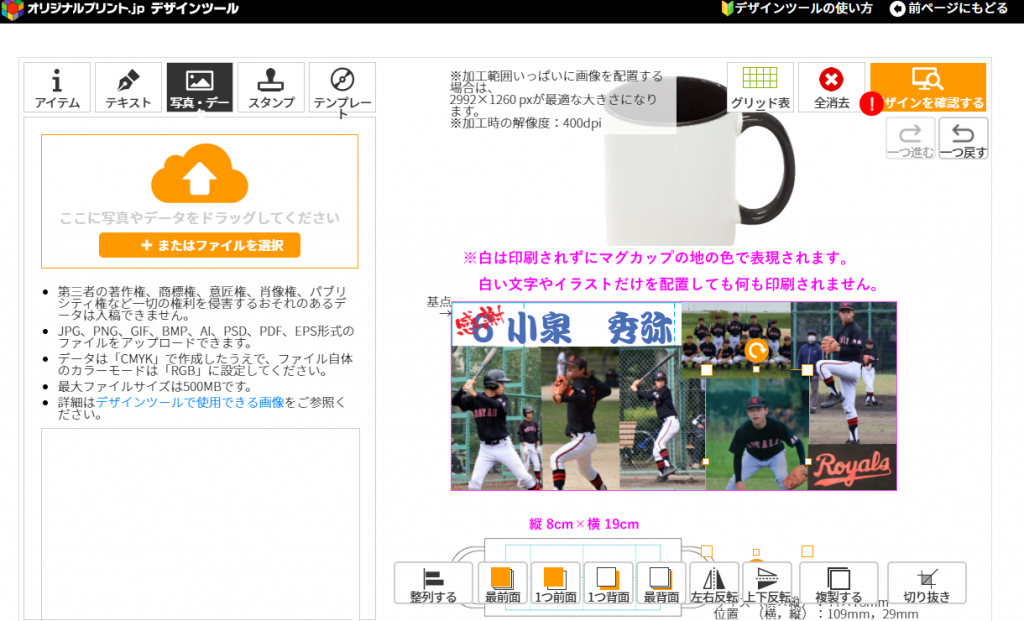
Task: Undo with 一つ戻す button
Action: point(963,138)
